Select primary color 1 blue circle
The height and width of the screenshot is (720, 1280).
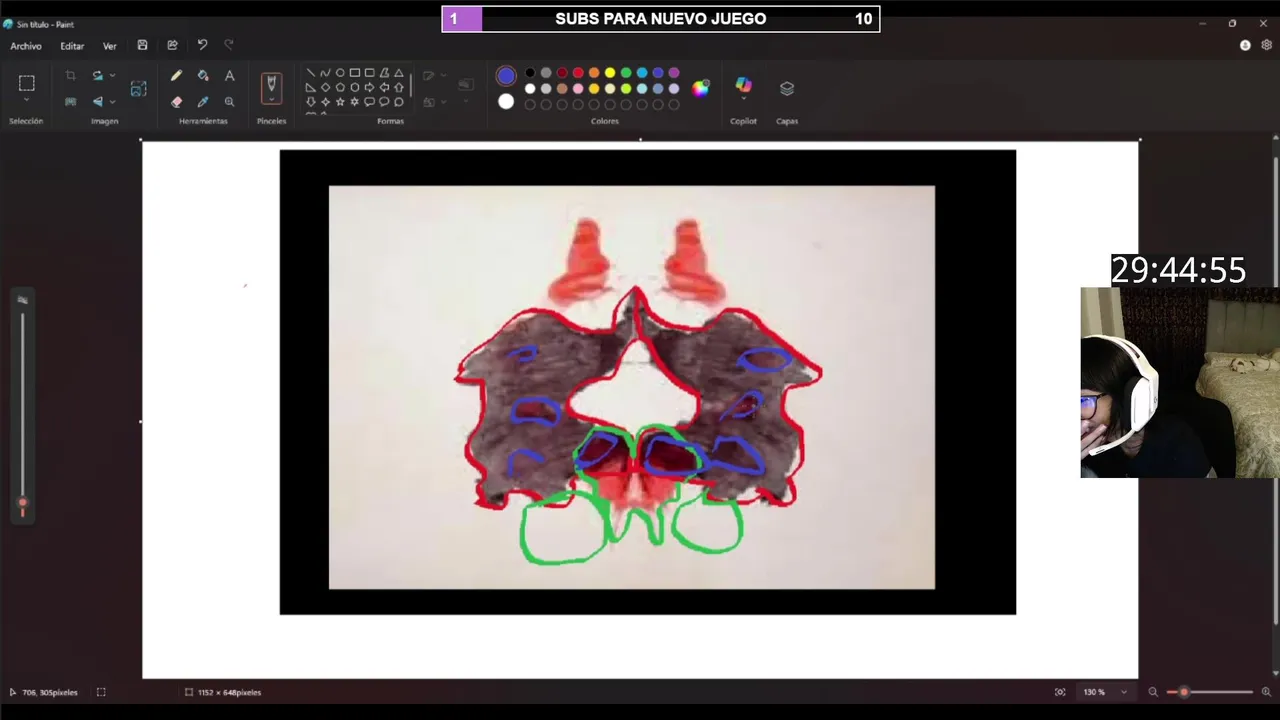point(506,76)
